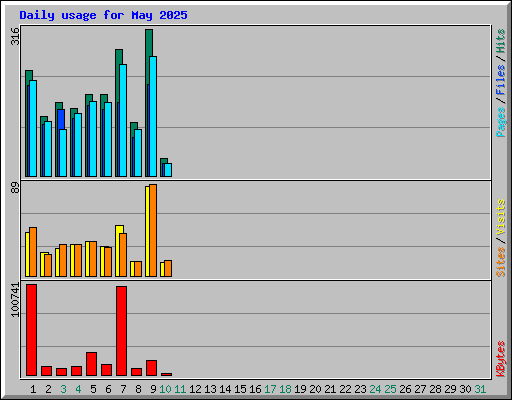Click the tall red KBytes bar for day 1
The width and height of the screenshot is (512, 400).
click(31, 330)
